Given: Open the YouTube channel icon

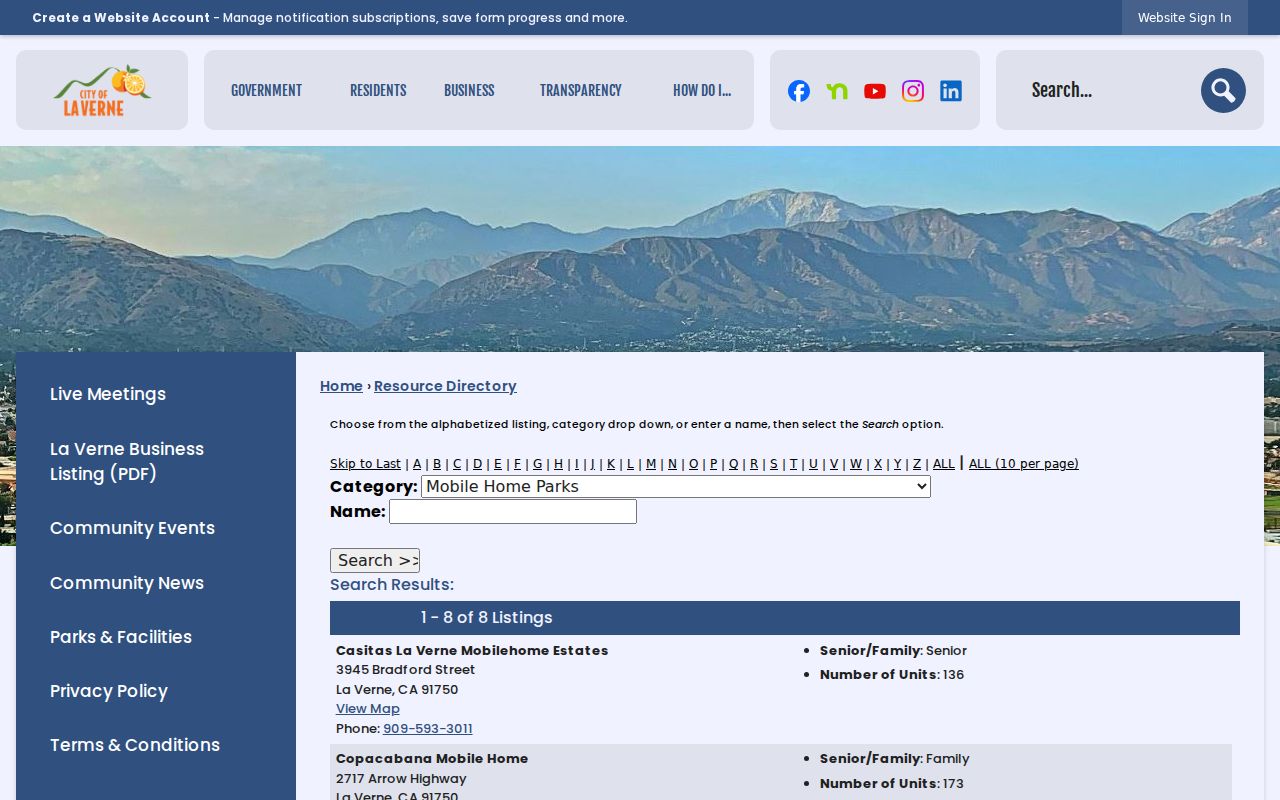Looking at the screenshot, I should tap(875, 91).
